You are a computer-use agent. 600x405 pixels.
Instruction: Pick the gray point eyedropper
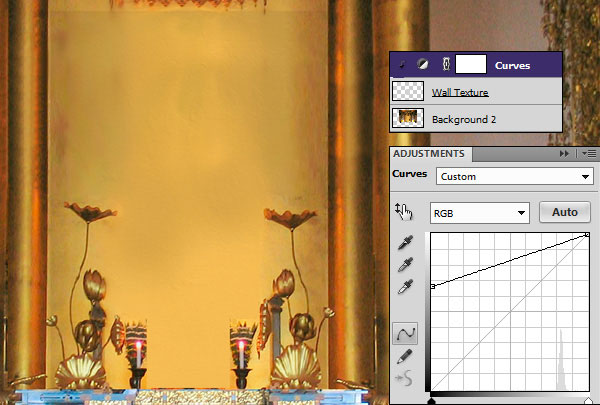(405, 264)
